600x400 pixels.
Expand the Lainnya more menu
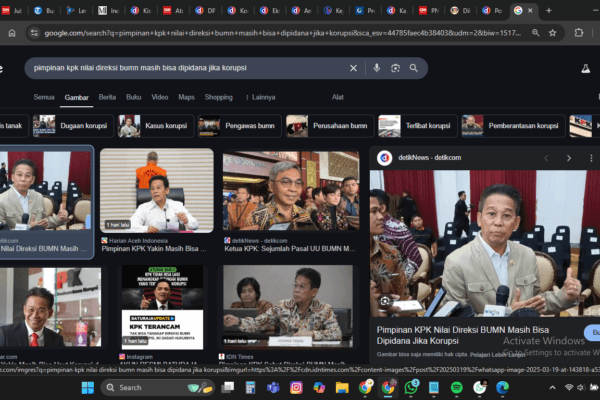[x=261, y=97]
